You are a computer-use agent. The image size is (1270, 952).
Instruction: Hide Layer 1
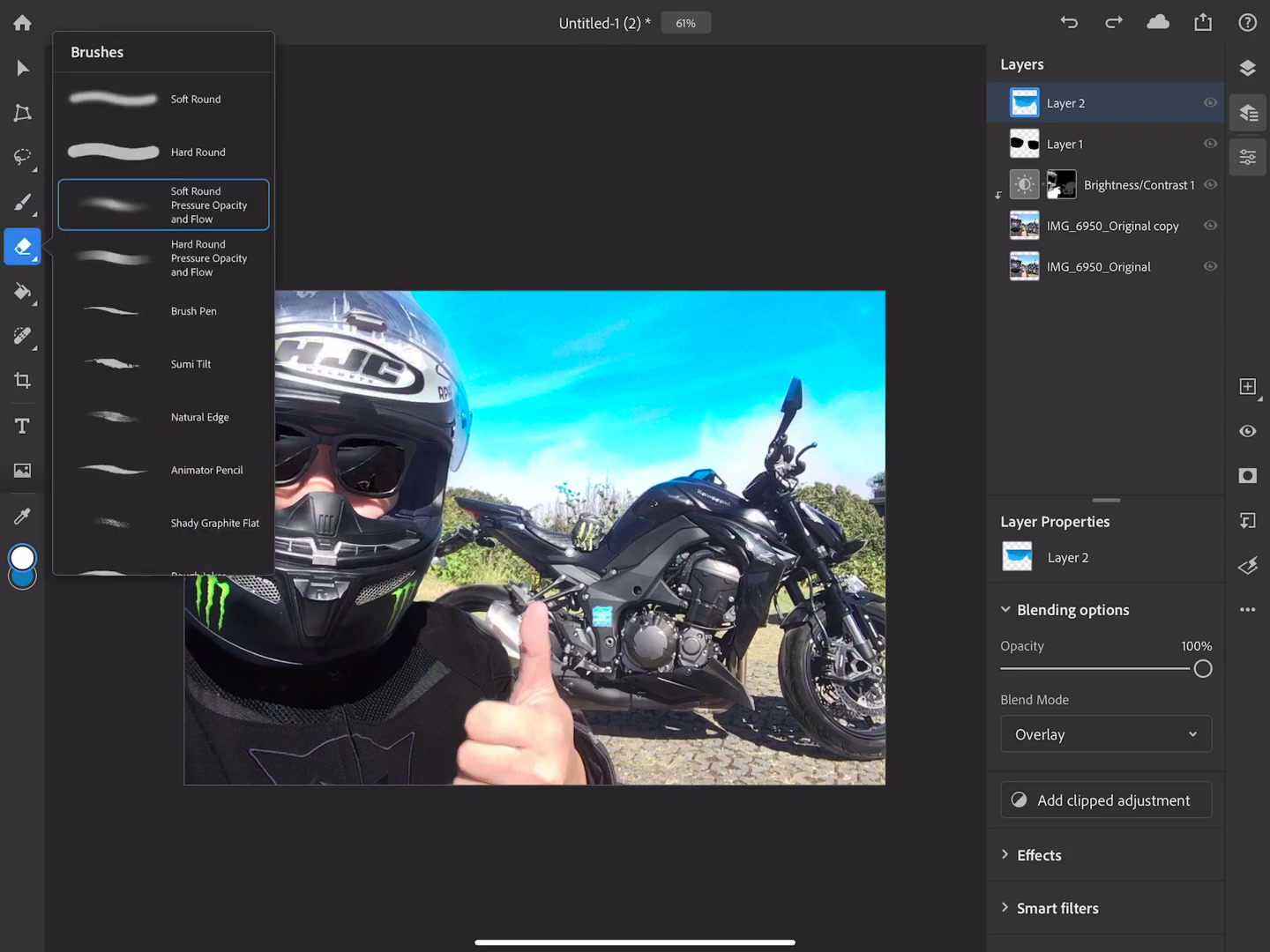click(x=1210, y=144)
